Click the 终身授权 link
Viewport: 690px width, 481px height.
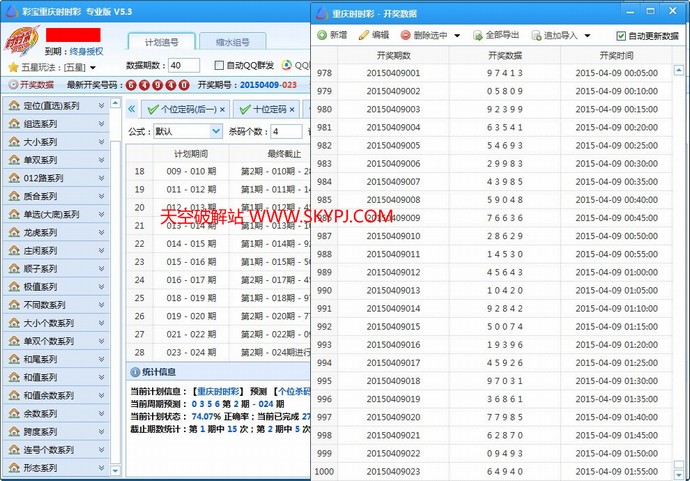click(x=86, y=51)
